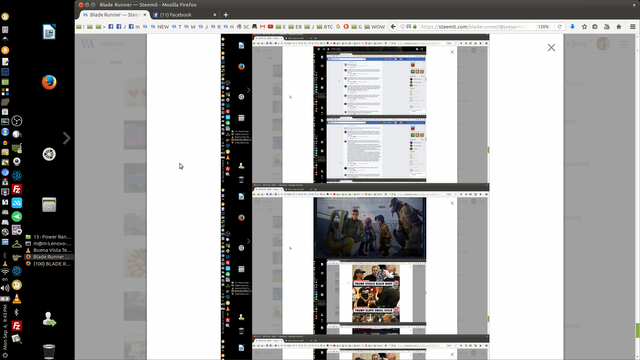
Task: Open the Atom editor launcher
Action: coord(17,176)
